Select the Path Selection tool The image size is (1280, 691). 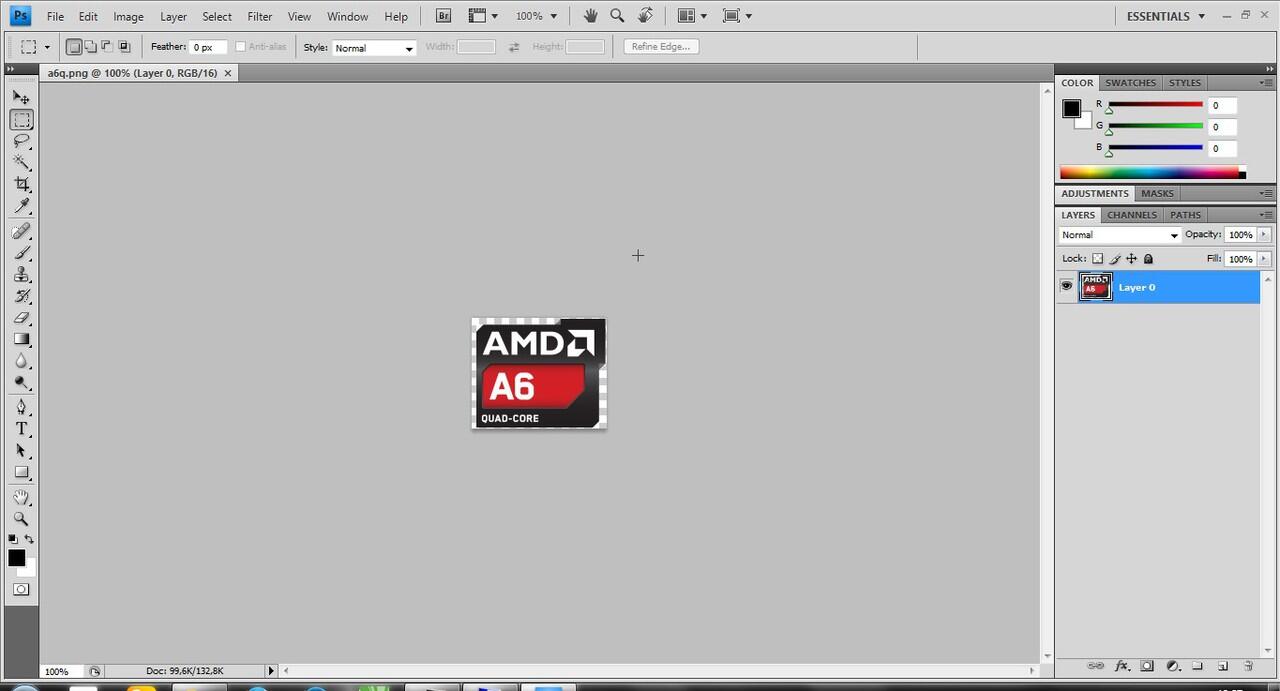pos(21,451)
